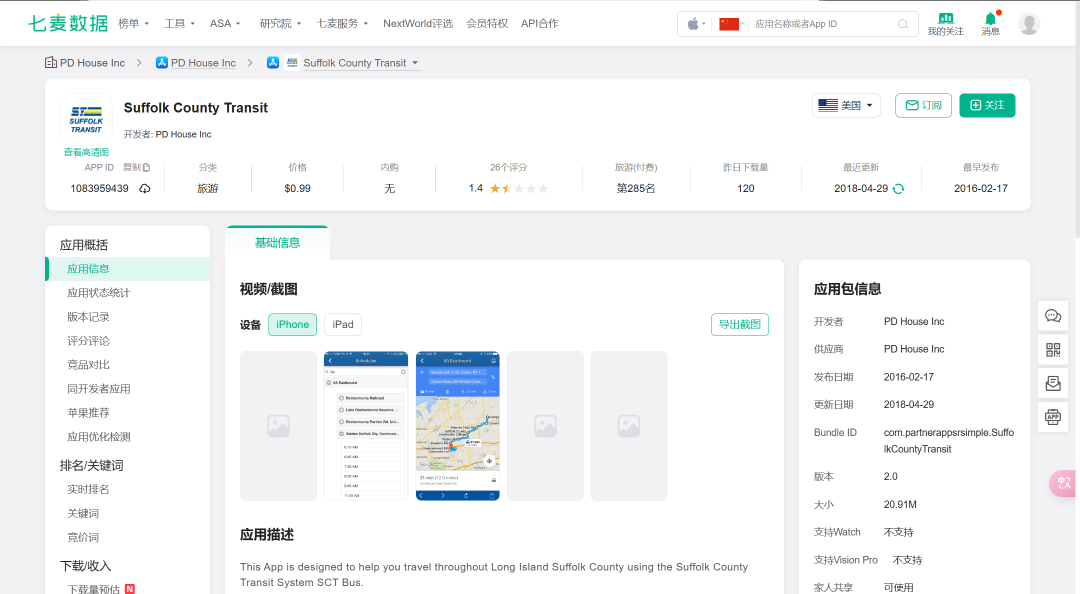Open the 工具 menu
This screenshot has height=594, width=1080.
pos(179,23)
